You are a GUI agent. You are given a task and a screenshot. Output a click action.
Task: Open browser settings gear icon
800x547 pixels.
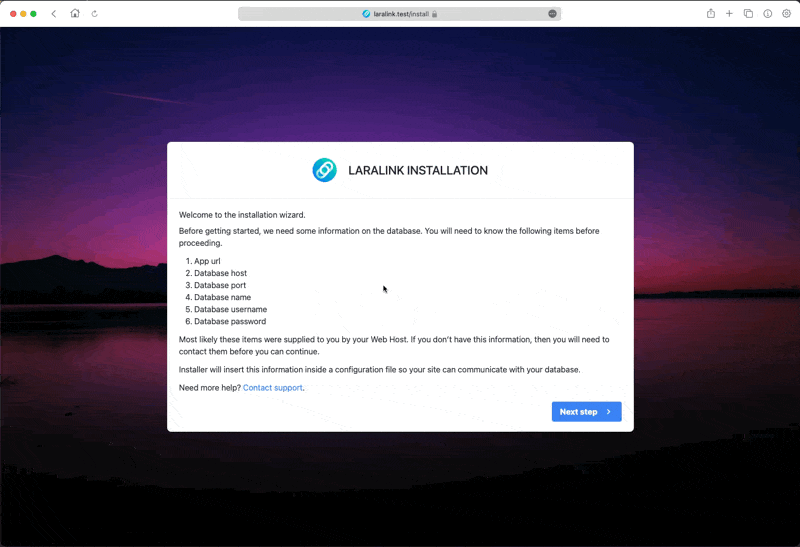pyautogui.click(x=786, y=14)
